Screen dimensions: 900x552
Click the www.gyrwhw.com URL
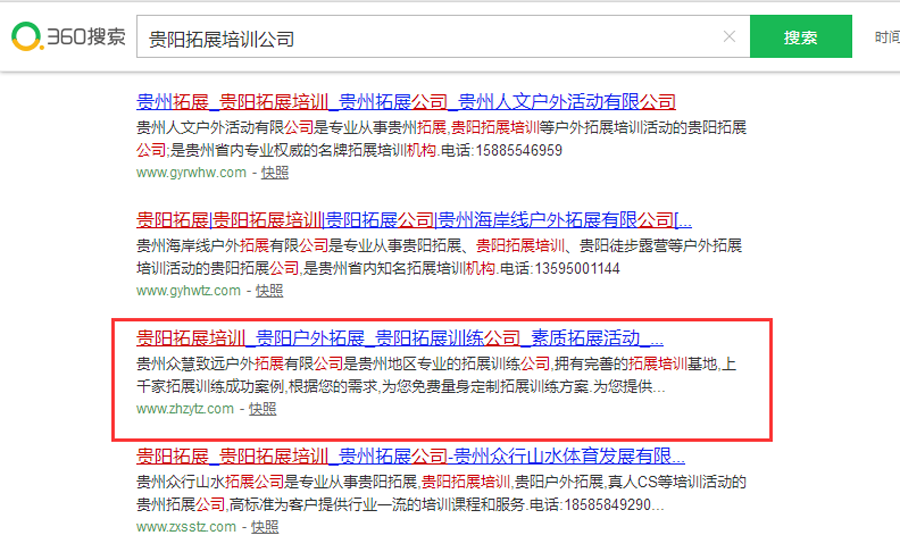point(191,172)
